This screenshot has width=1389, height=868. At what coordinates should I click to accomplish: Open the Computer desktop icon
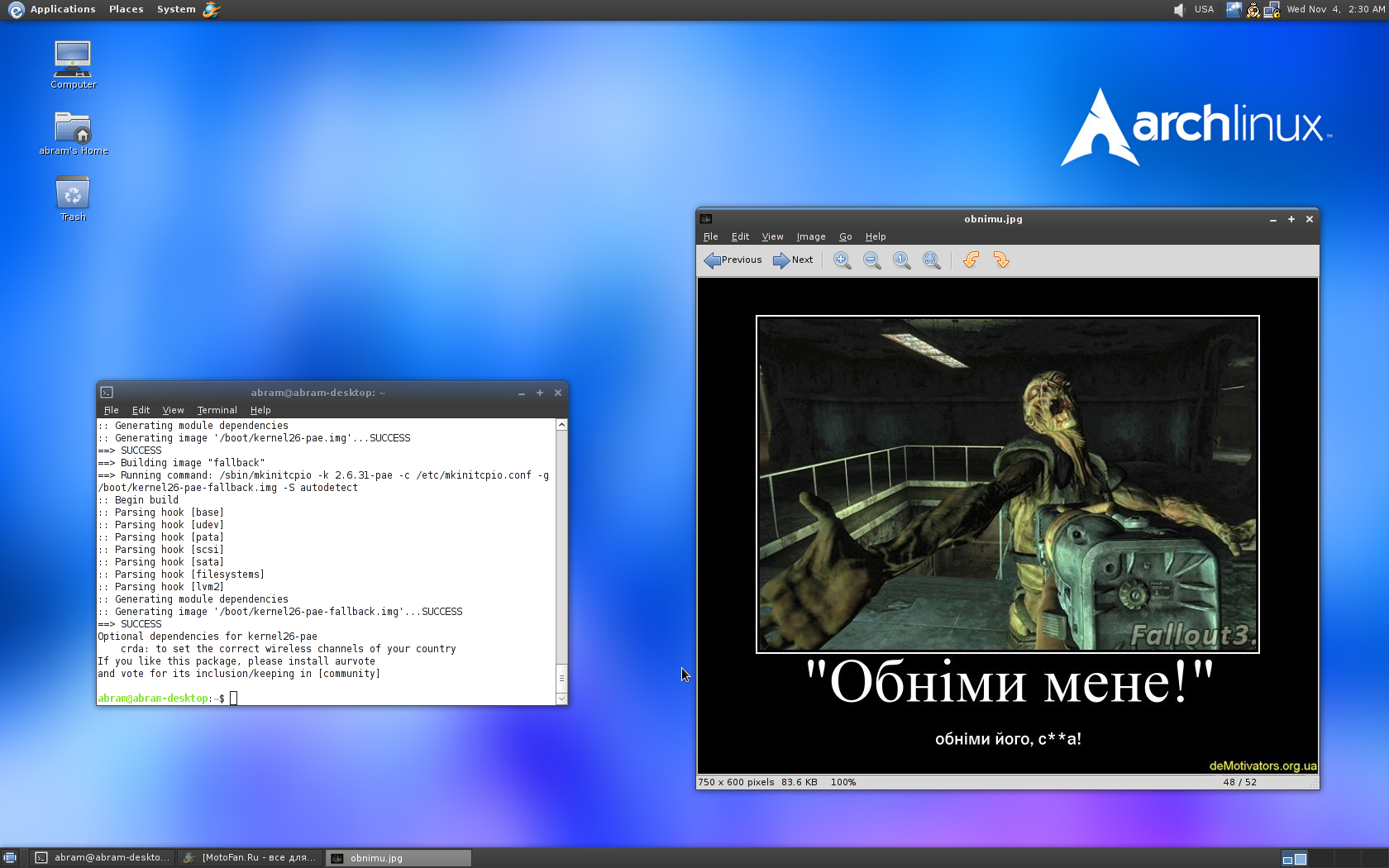73,64
